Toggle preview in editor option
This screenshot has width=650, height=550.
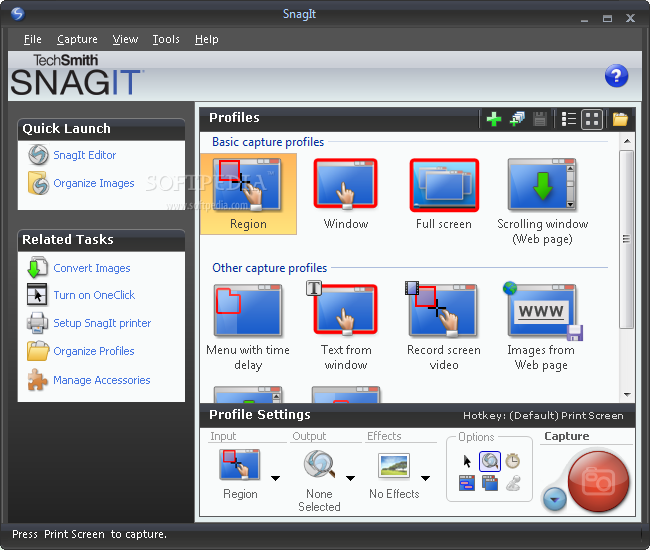coord(490,461)
